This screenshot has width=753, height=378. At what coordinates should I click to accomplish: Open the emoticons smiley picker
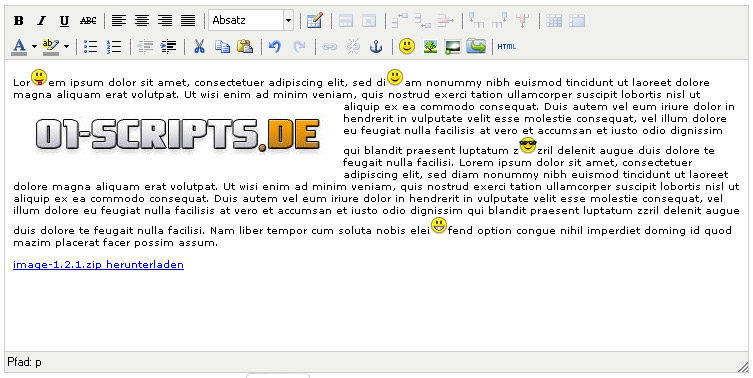407,47
